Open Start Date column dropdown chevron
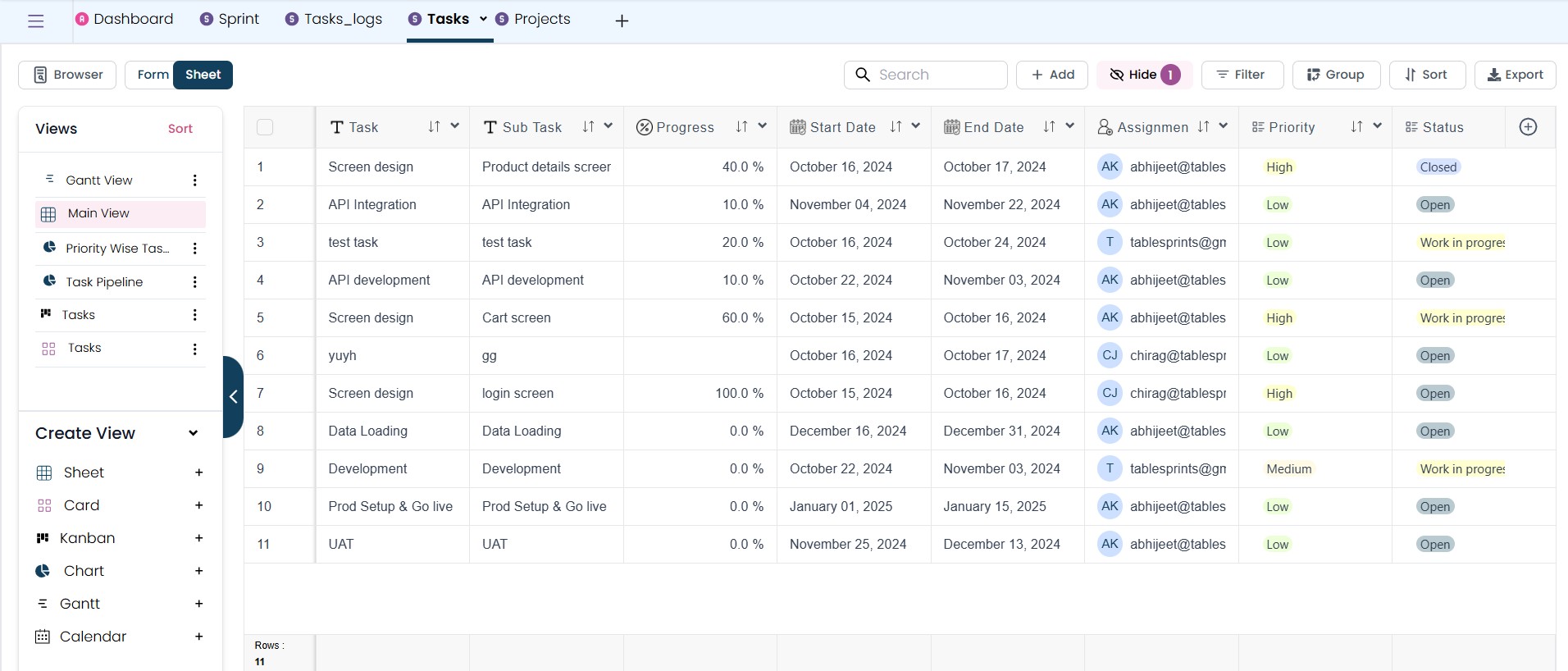The width and height of the screenshot is (1568, 671). (x=916, y=126)
